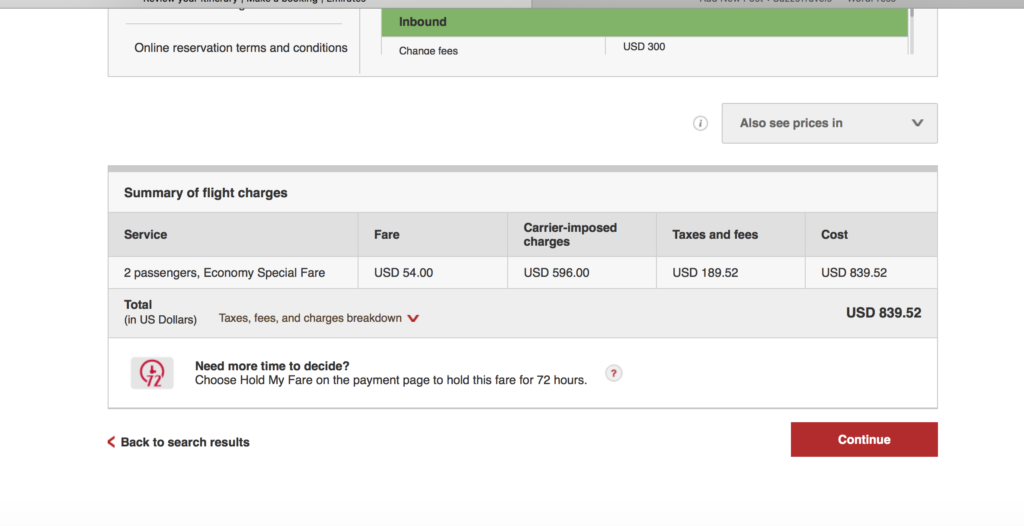Collapse the green Inbound section header
This screenshot has width=1024, height=526.
645,22
